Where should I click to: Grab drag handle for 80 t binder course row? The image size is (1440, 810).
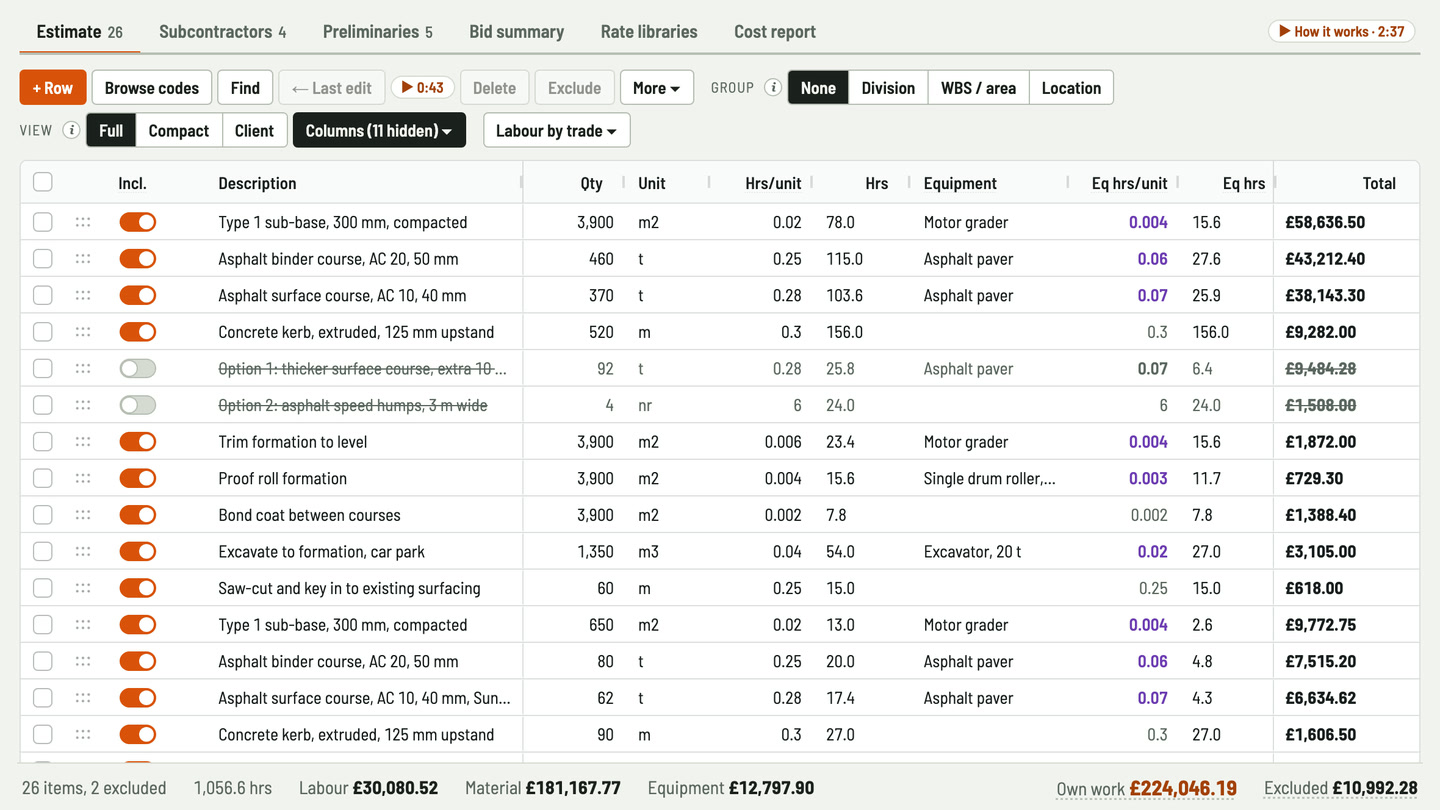tap(83, 661)
